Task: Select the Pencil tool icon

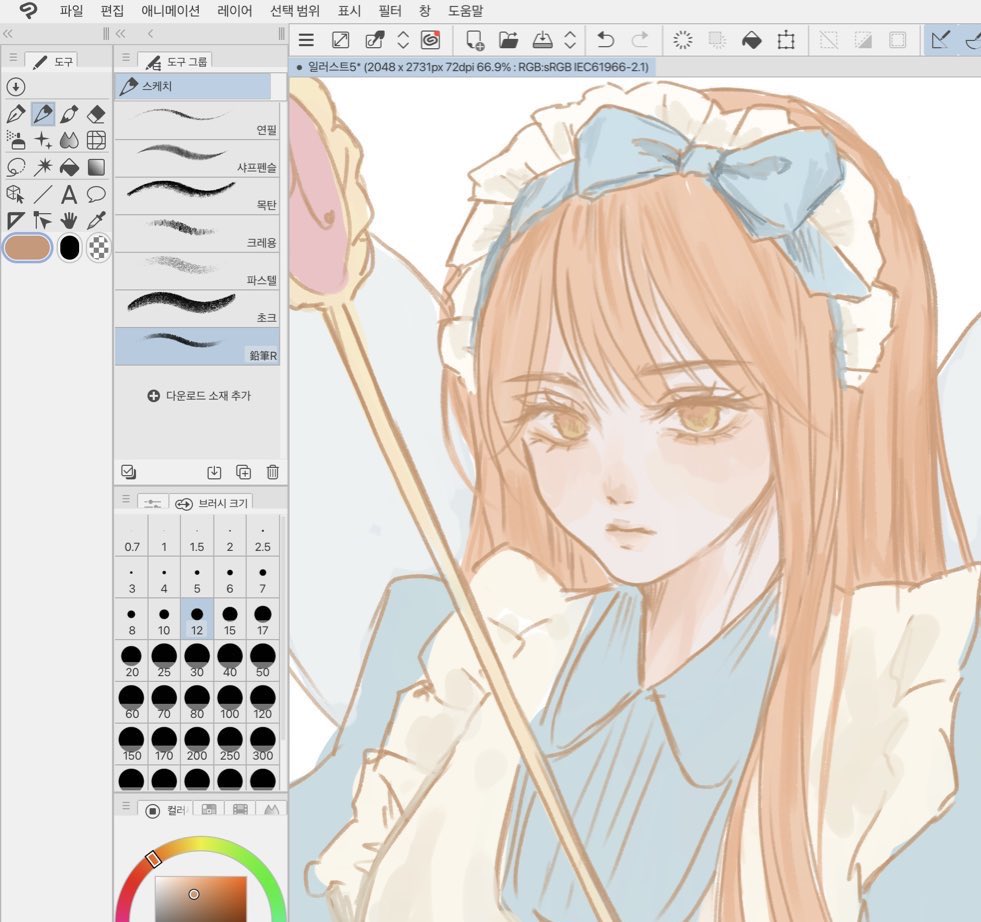Action: [x=43, y=114]
